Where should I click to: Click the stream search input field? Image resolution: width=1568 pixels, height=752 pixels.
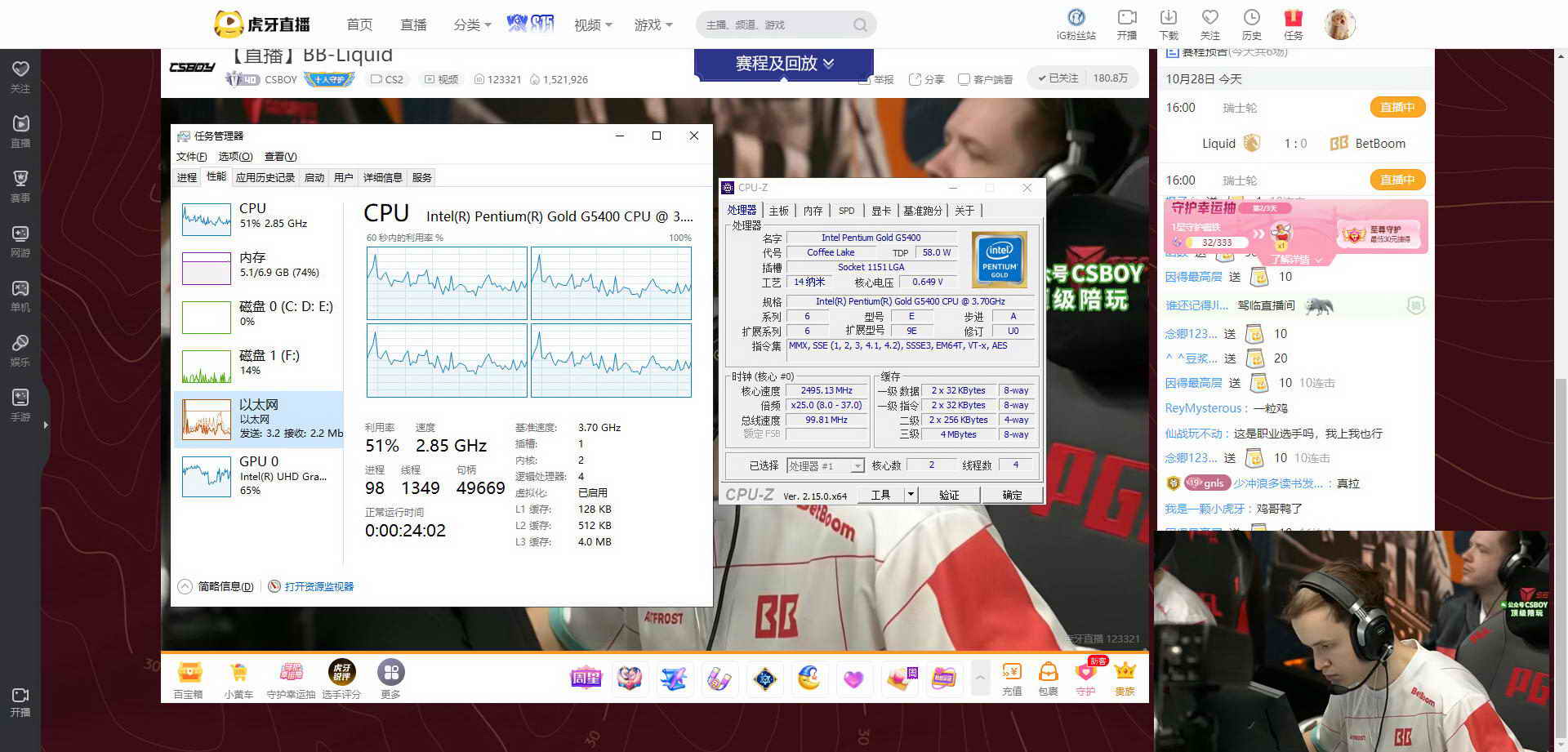[776, 24]
